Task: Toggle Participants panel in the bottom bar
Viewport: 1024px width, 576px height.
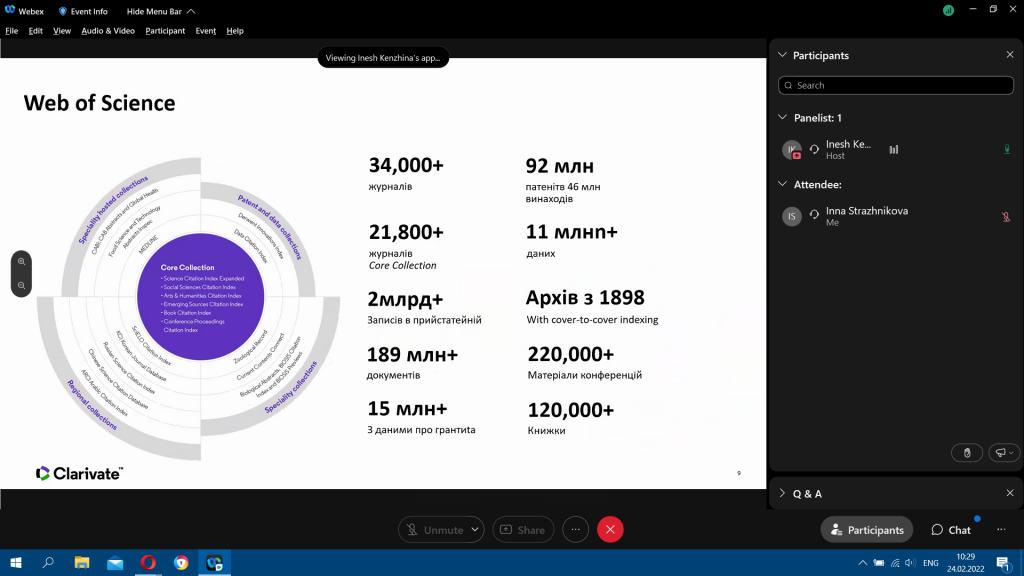Action: point(866,530)
